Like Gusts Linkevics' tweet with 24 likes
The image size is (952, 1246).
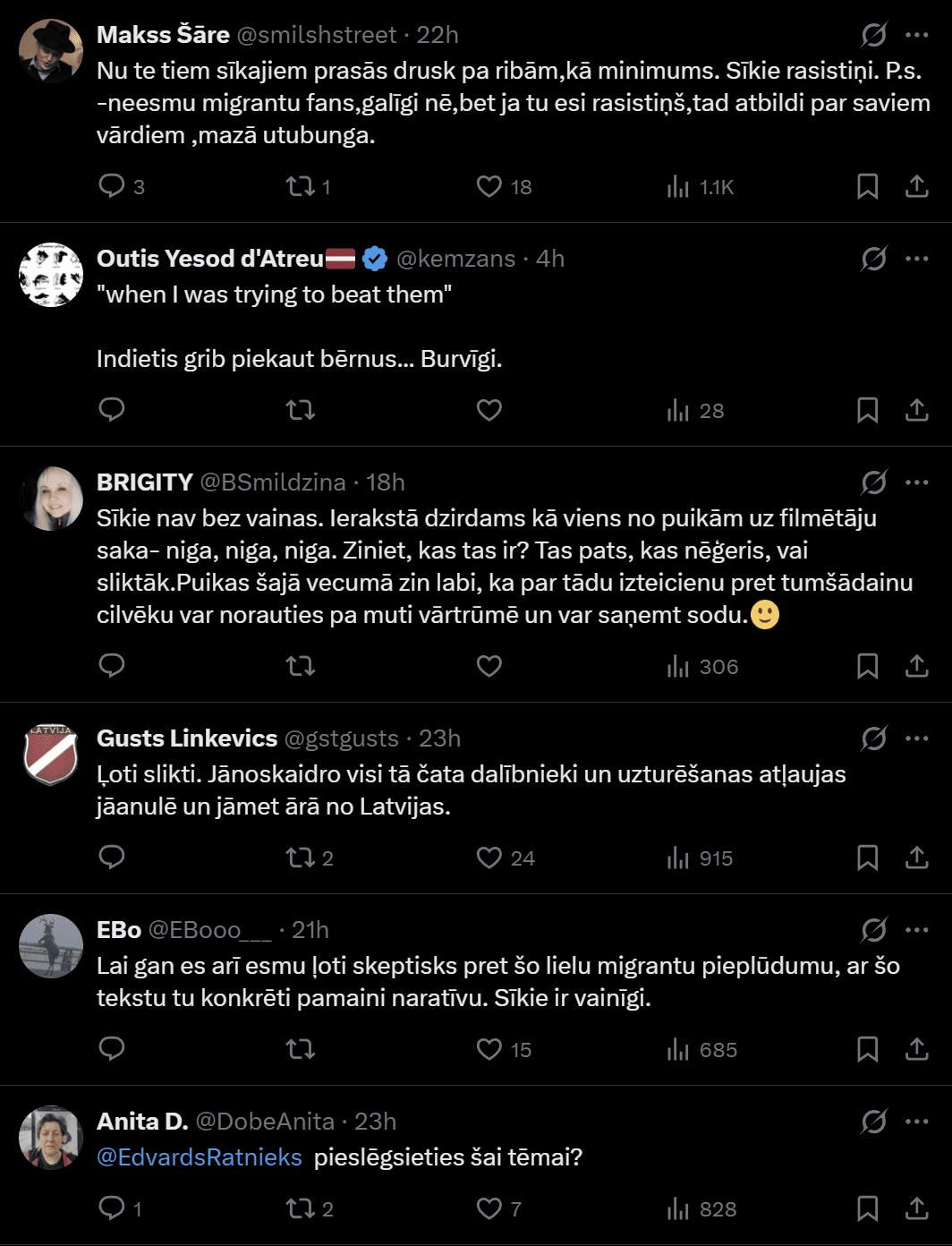pyautogui.click(x=489, y=858)
